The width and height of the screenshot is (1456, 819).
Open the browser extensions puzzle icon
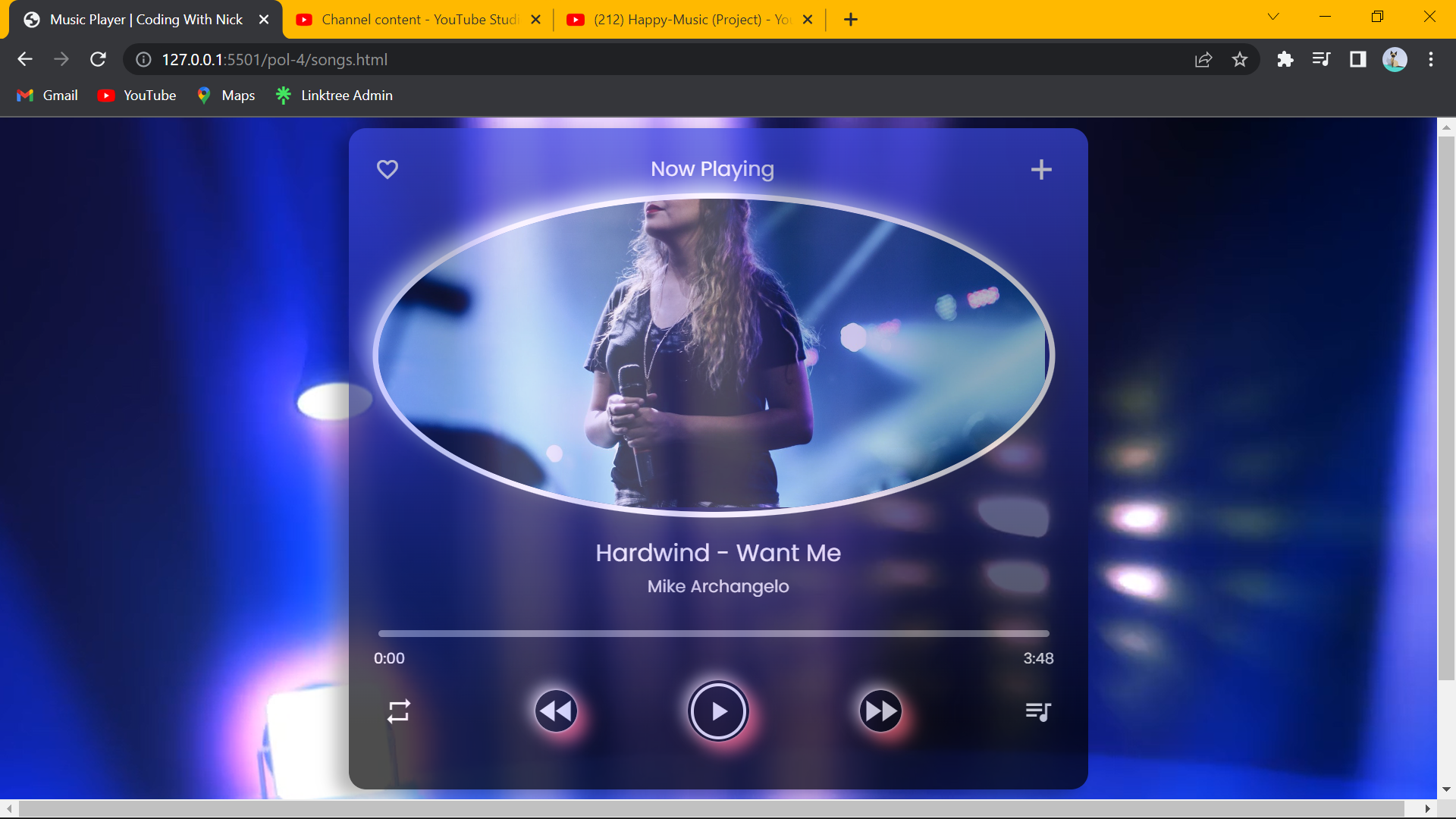[1285, 59]
